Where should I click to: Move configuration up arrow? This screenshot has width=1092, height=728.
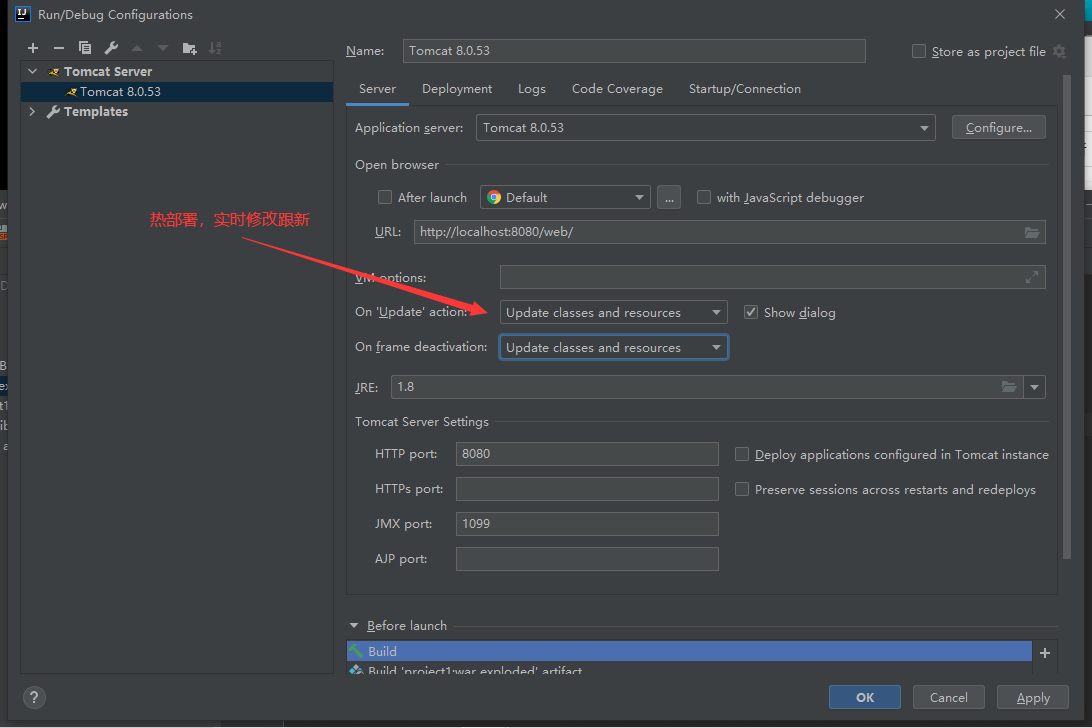[137, 48]
